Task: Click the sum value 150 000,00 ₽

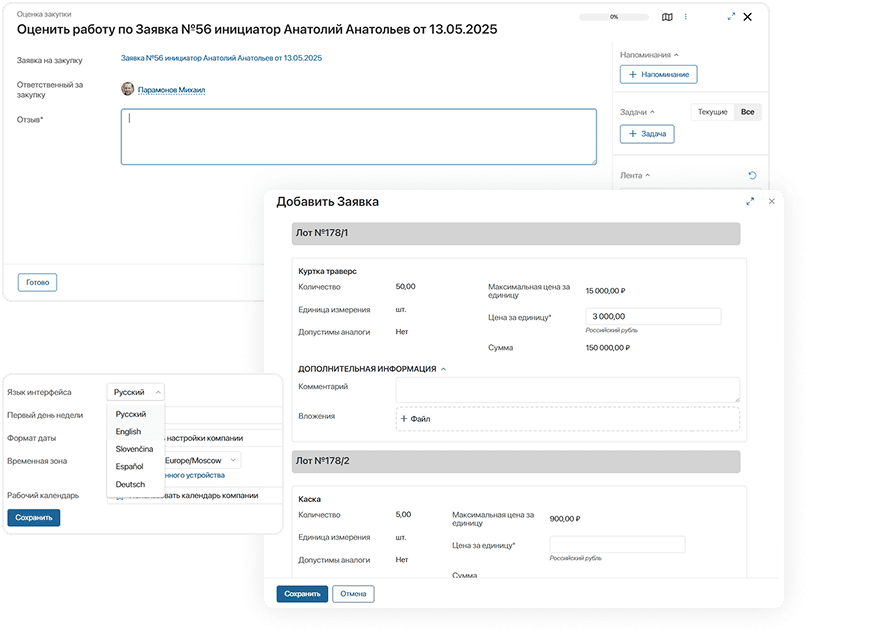Action: 608,348
